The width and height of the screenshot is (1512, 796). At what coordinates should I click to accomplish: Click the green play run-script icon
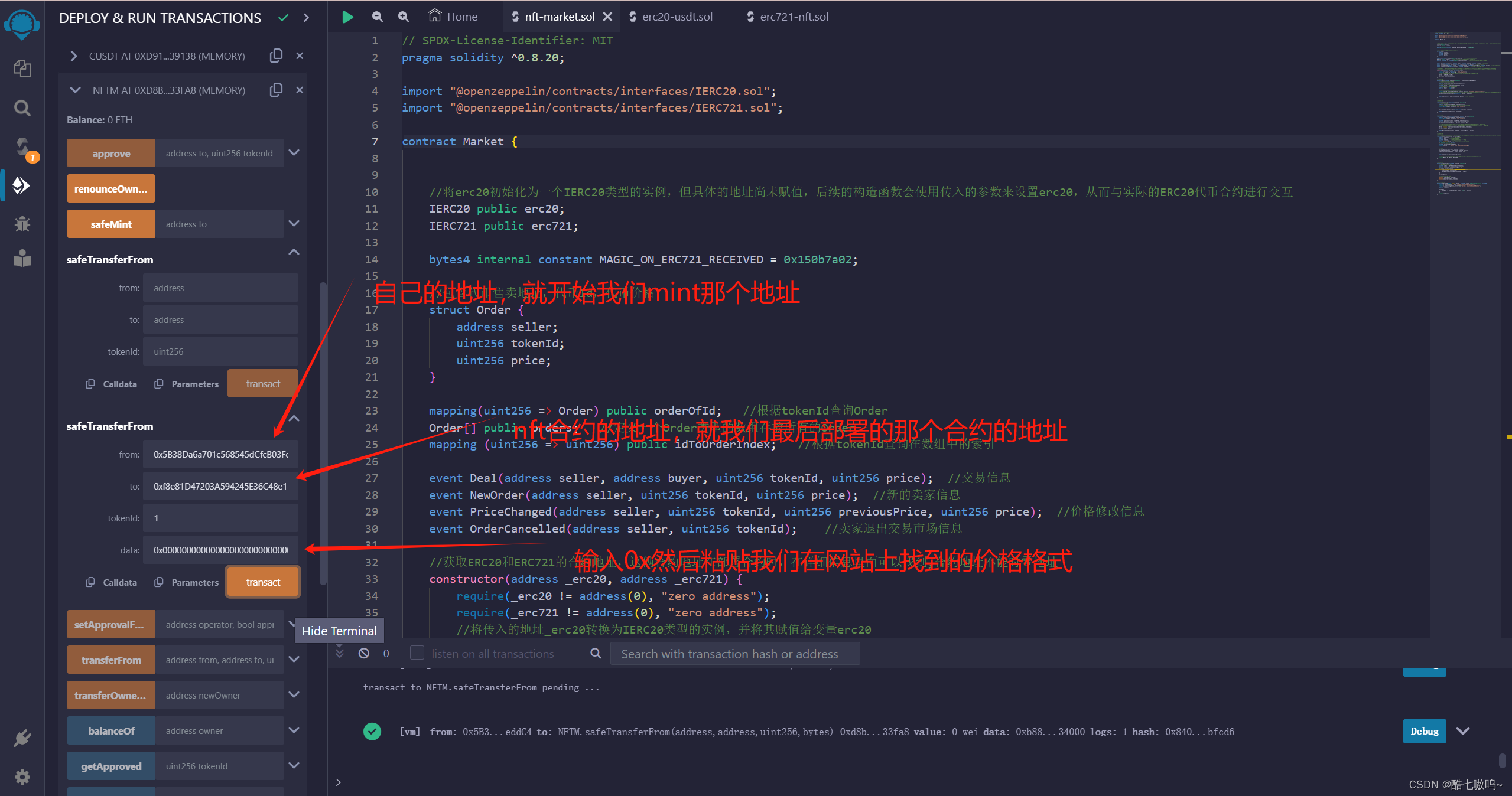pyautogui.click(x=348, y=17)
